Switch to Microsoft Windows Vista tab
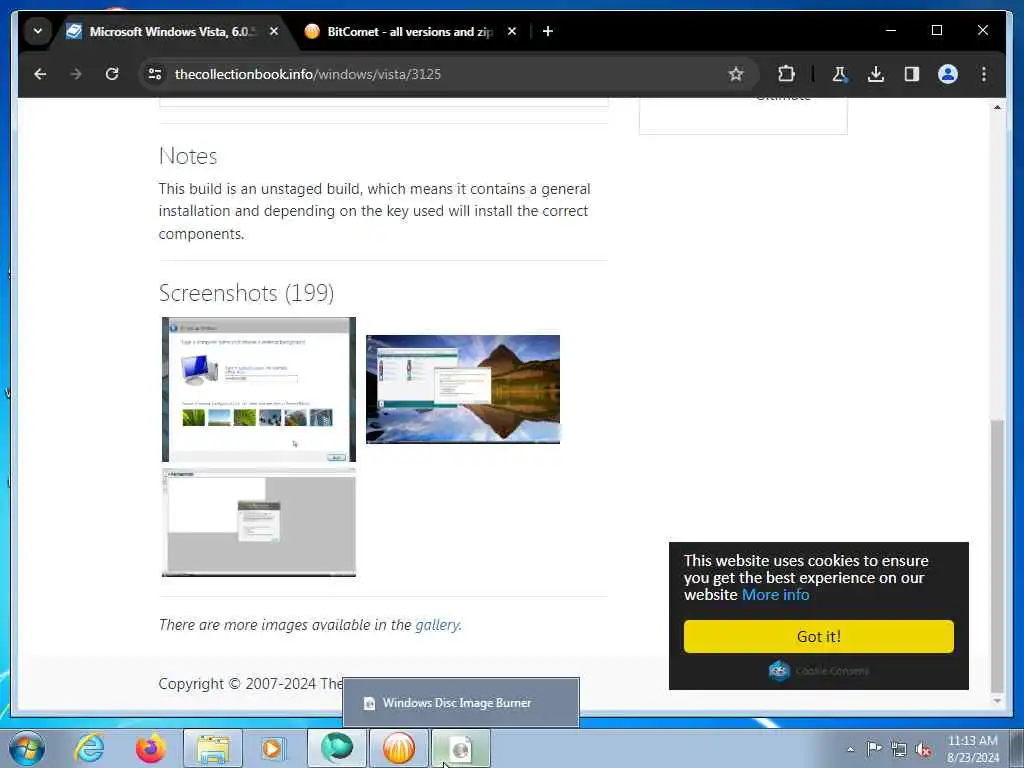Screen dimensions: 1024x768 pyautogui.click(x=172, y=31)
